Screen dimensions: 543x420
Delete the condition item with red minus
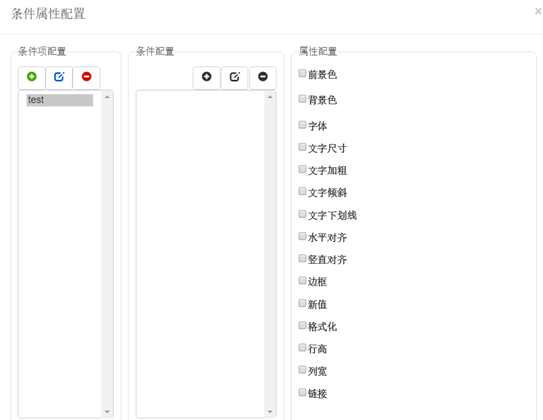[87, 77]
